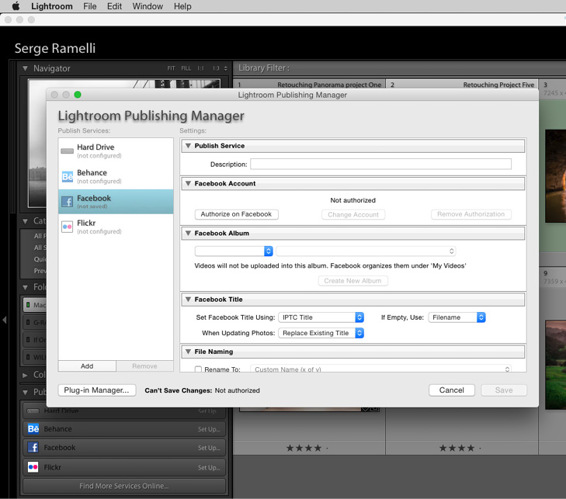The height and width of the screenshot is (499, 566).
Task: Click Find More Services Online button
Action: 124,486
